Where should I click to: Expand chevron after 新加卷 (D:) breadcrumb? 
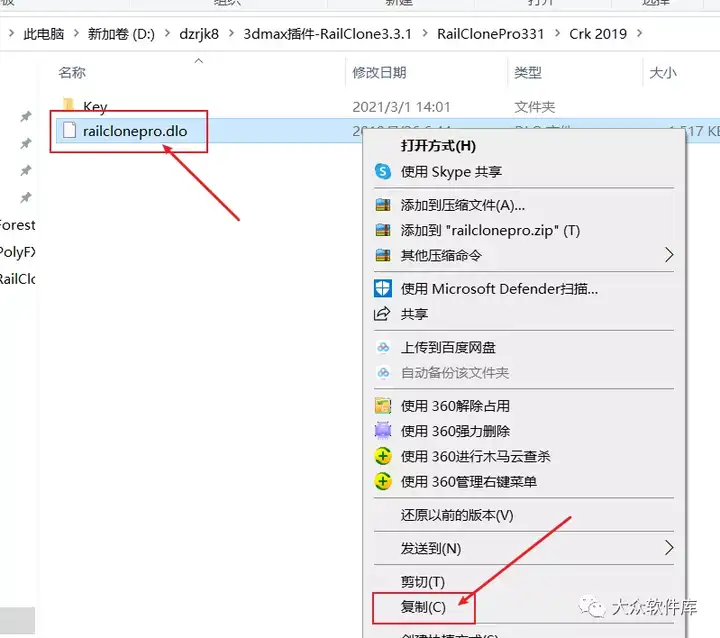tap(167, 34)
